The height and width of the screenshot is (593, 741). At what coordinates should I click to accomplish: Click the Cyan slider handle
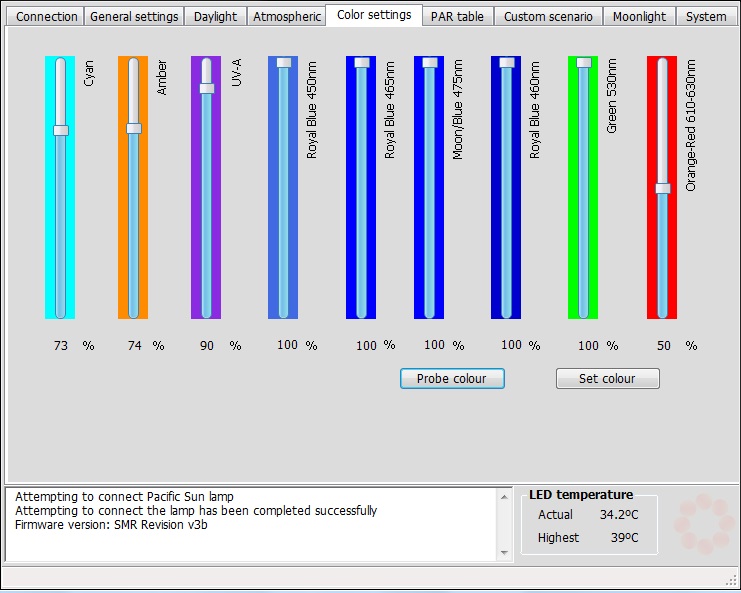(61, 130)
